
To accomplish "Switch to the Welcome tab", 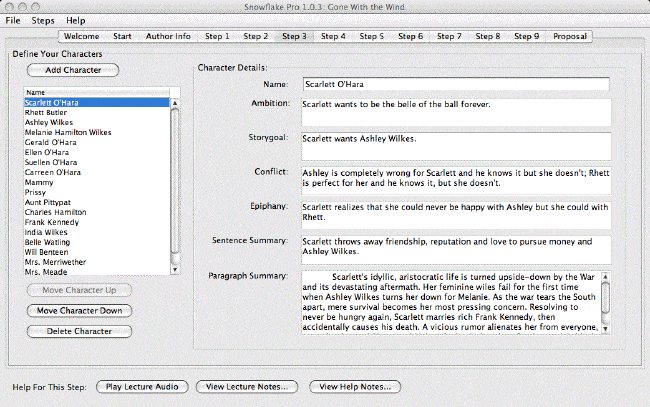I will pos(81,36).
